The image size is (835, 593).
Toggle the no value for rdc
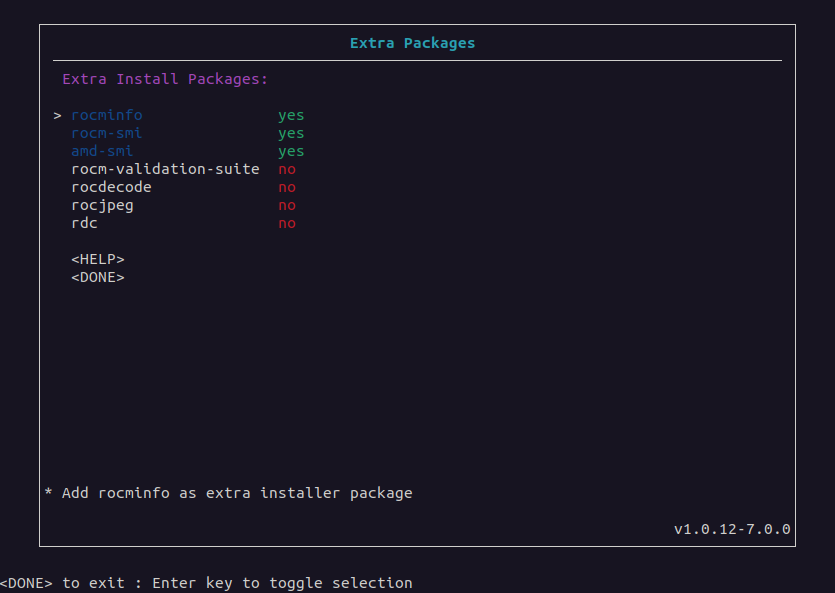(287, 224)
